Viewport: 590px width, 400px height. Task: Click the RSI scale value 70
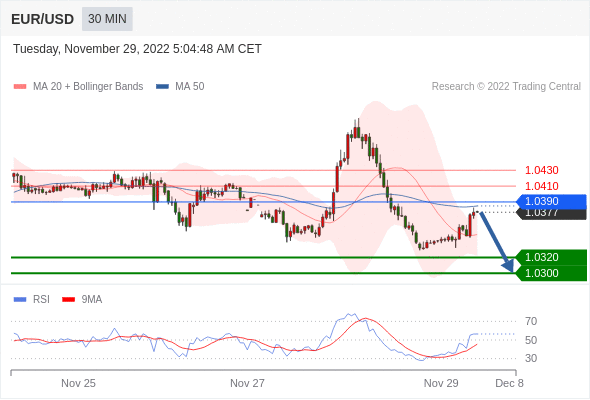tap(531, 321)
